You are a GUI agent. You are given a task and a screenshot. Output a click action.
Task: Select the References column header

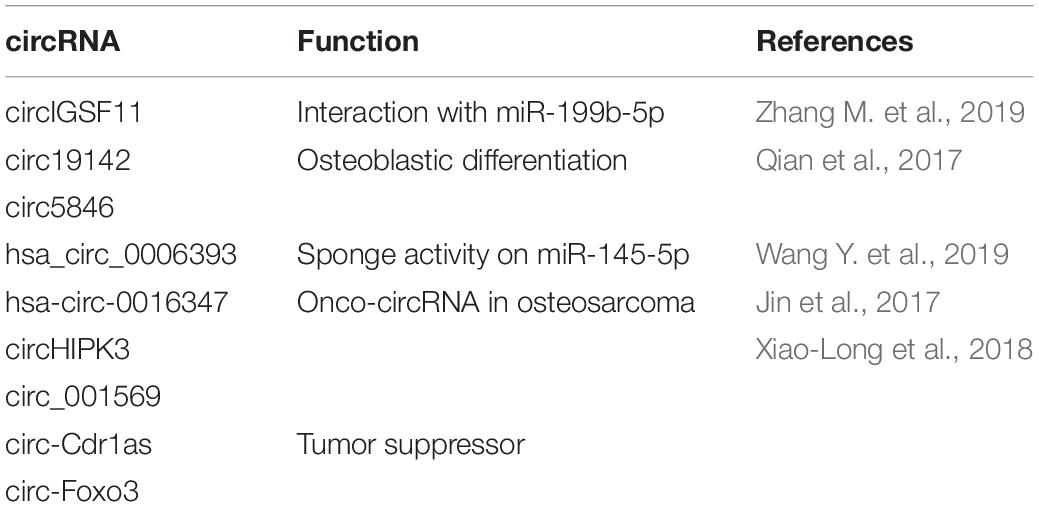[835, 42]
